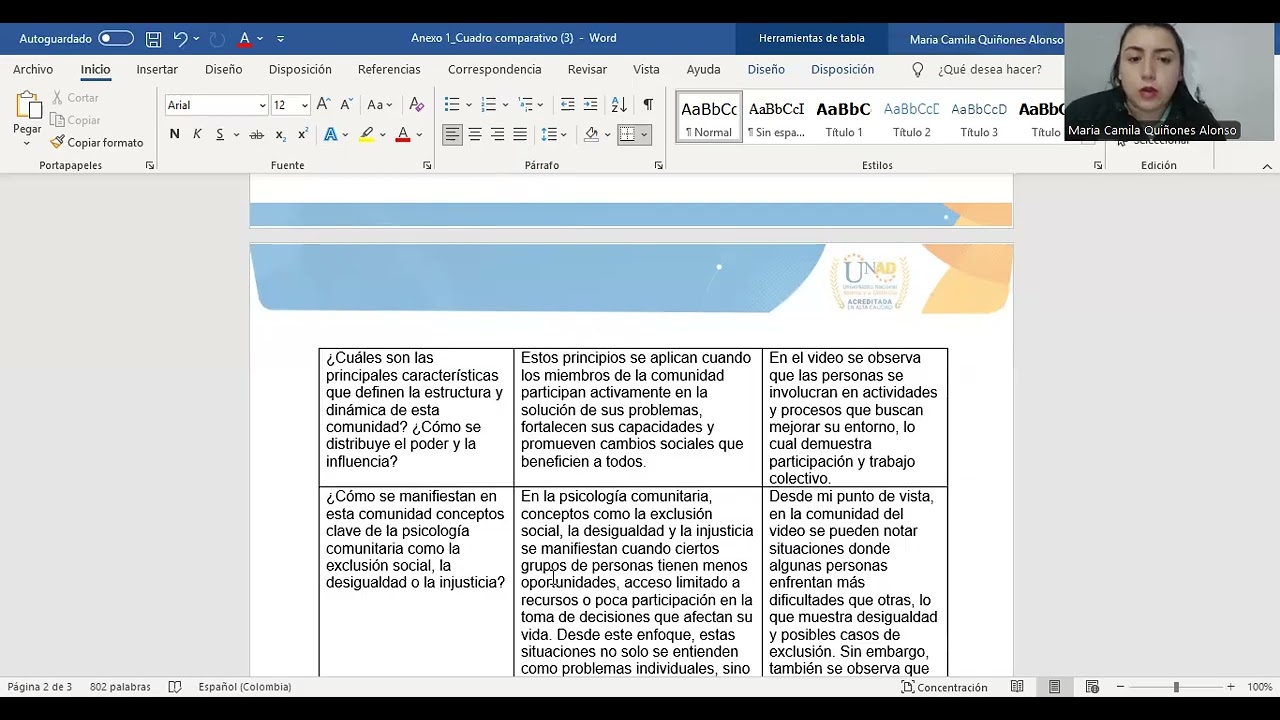Switch to the Revisar tab

click(587, 69)
